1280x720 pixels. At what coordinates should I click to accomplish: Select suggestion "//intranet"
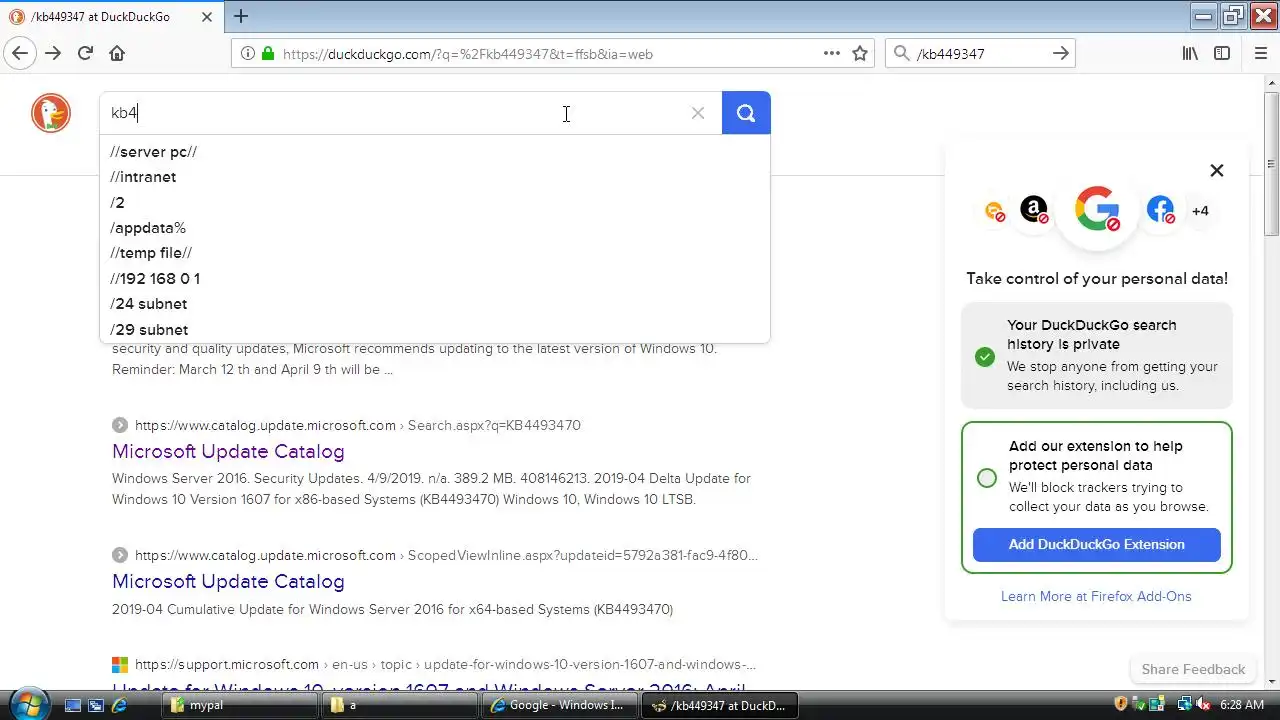coord(143,177)
